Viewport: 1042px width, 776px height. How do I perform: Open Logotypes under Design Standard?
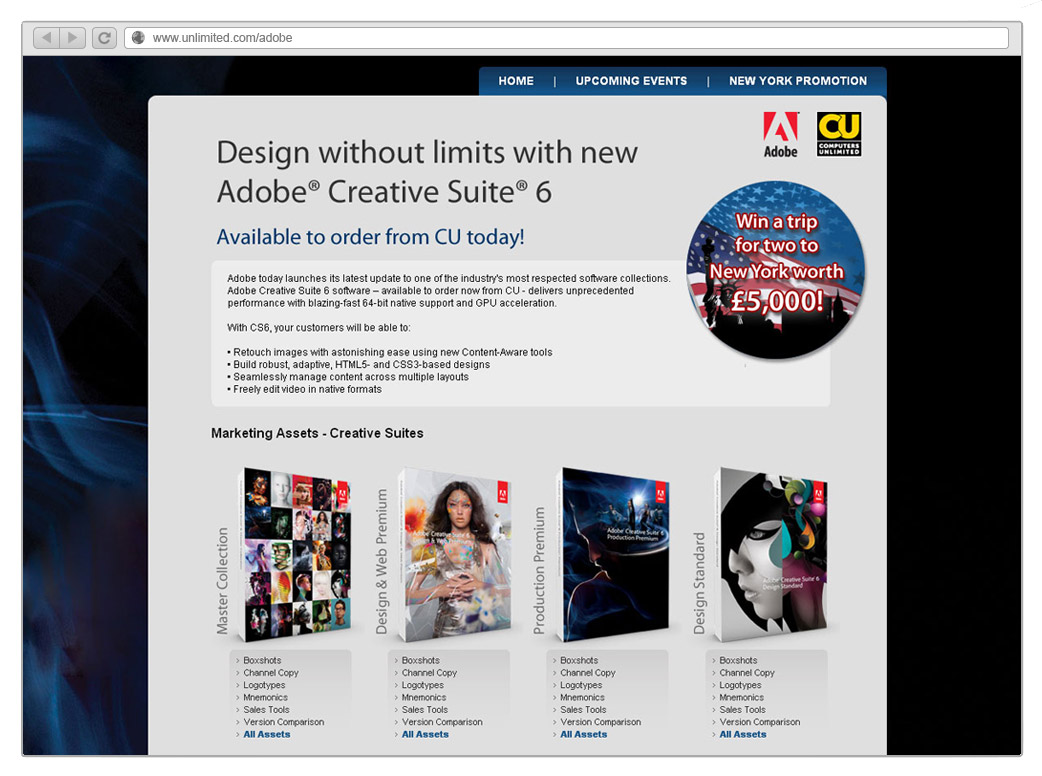(x=740, y=685)
